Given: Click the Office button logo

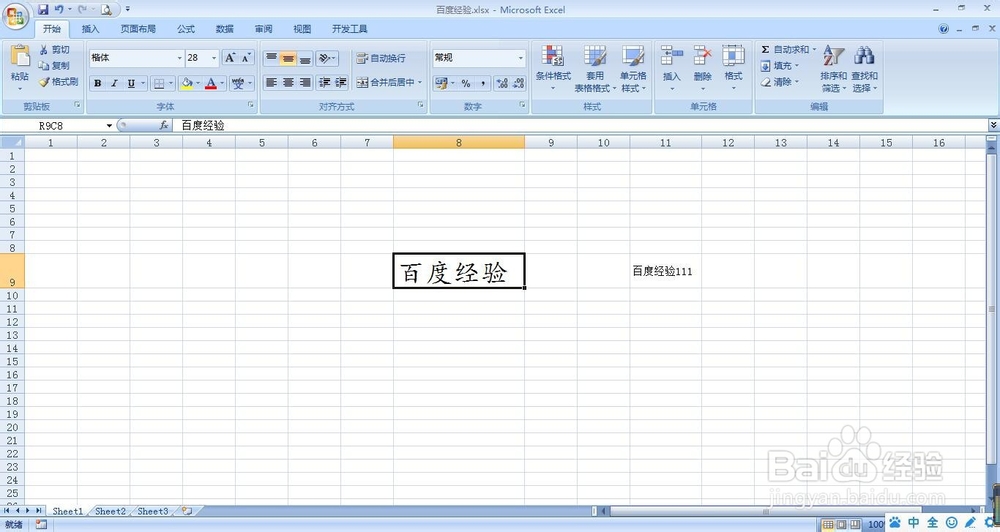Looking at the screenshot, I should pyautogui.click(x=15, y=17).
